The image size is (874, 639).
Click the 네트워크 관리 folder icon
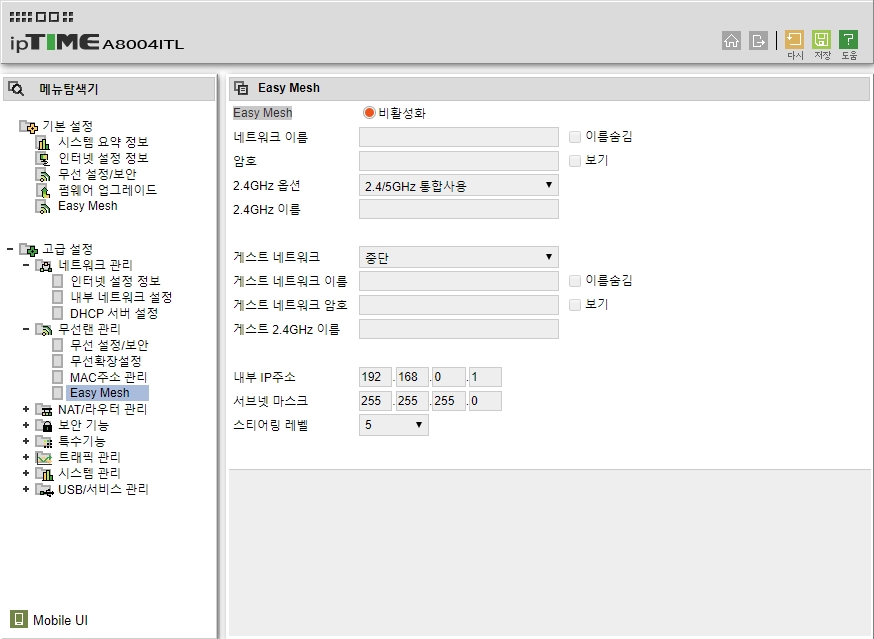pos(44,265)
